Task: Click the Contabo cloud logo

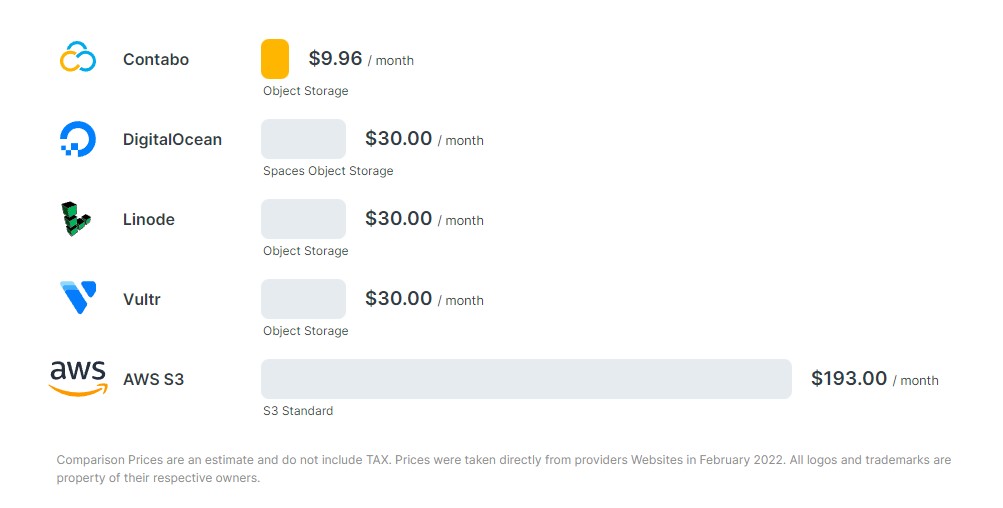Action: click(78, 57)
